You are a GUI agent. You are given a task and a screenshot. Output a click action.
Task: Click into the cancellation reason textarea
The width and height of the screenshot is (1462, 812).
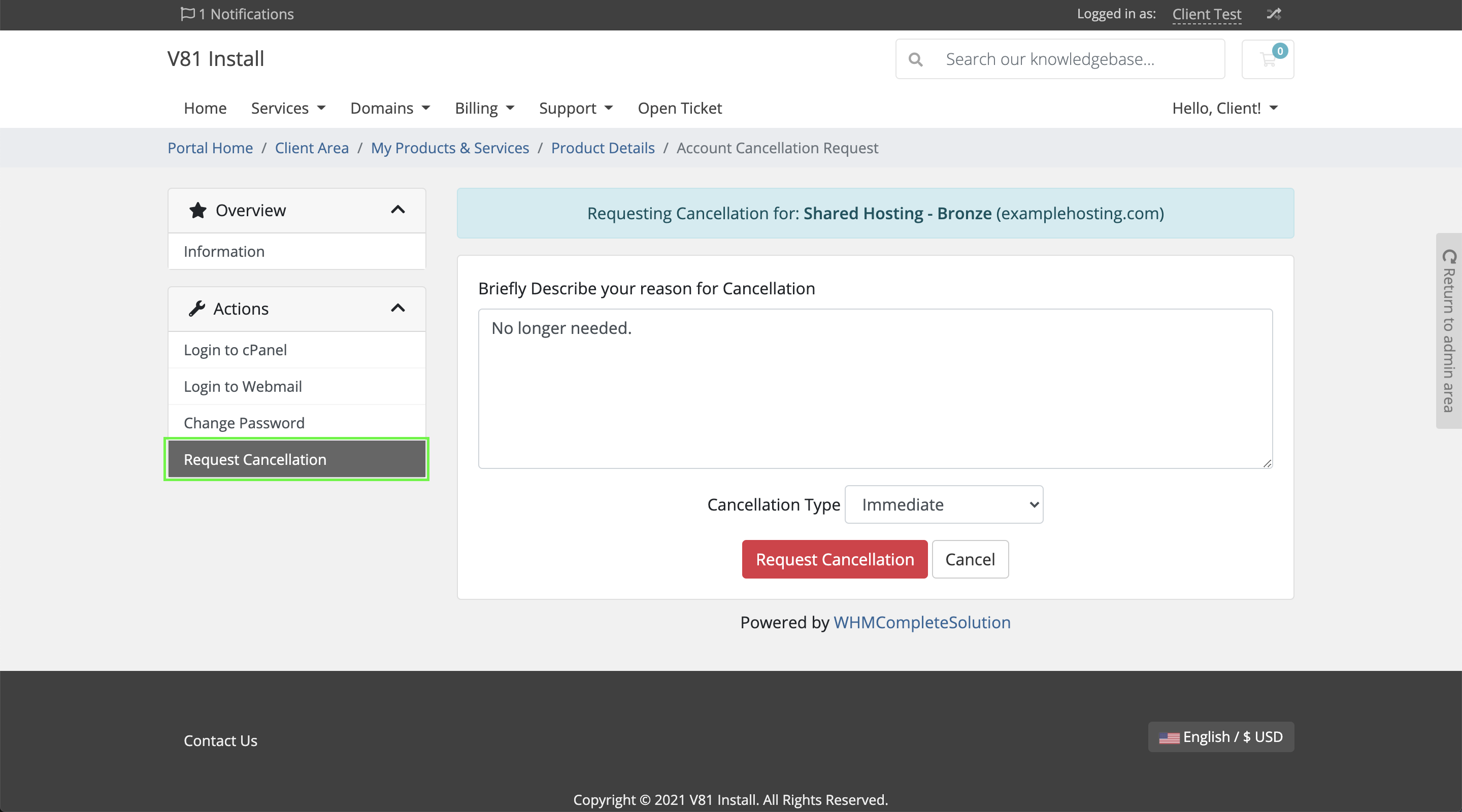[x=875, y=389]
